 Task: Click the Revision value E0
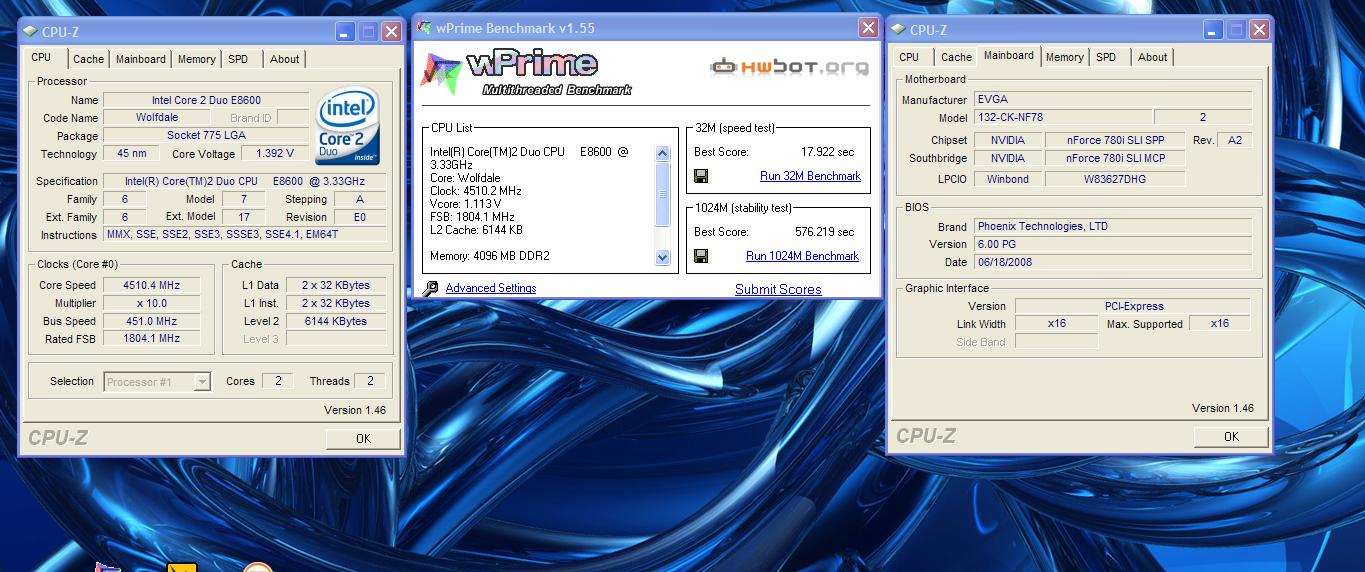[360, 217]
